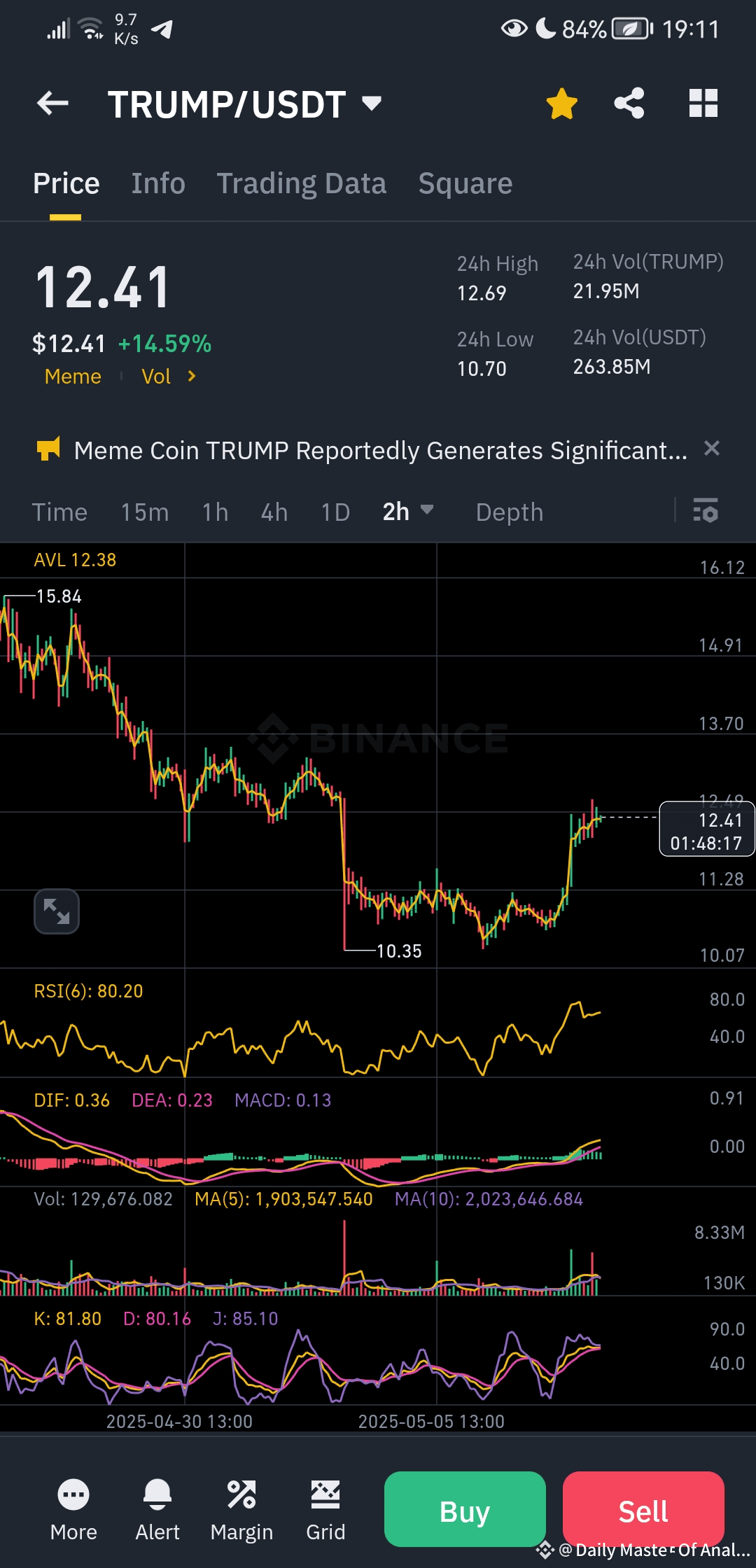Tap the green Buy button
Screen dimensions: 756x1568
click(465, 1509)
